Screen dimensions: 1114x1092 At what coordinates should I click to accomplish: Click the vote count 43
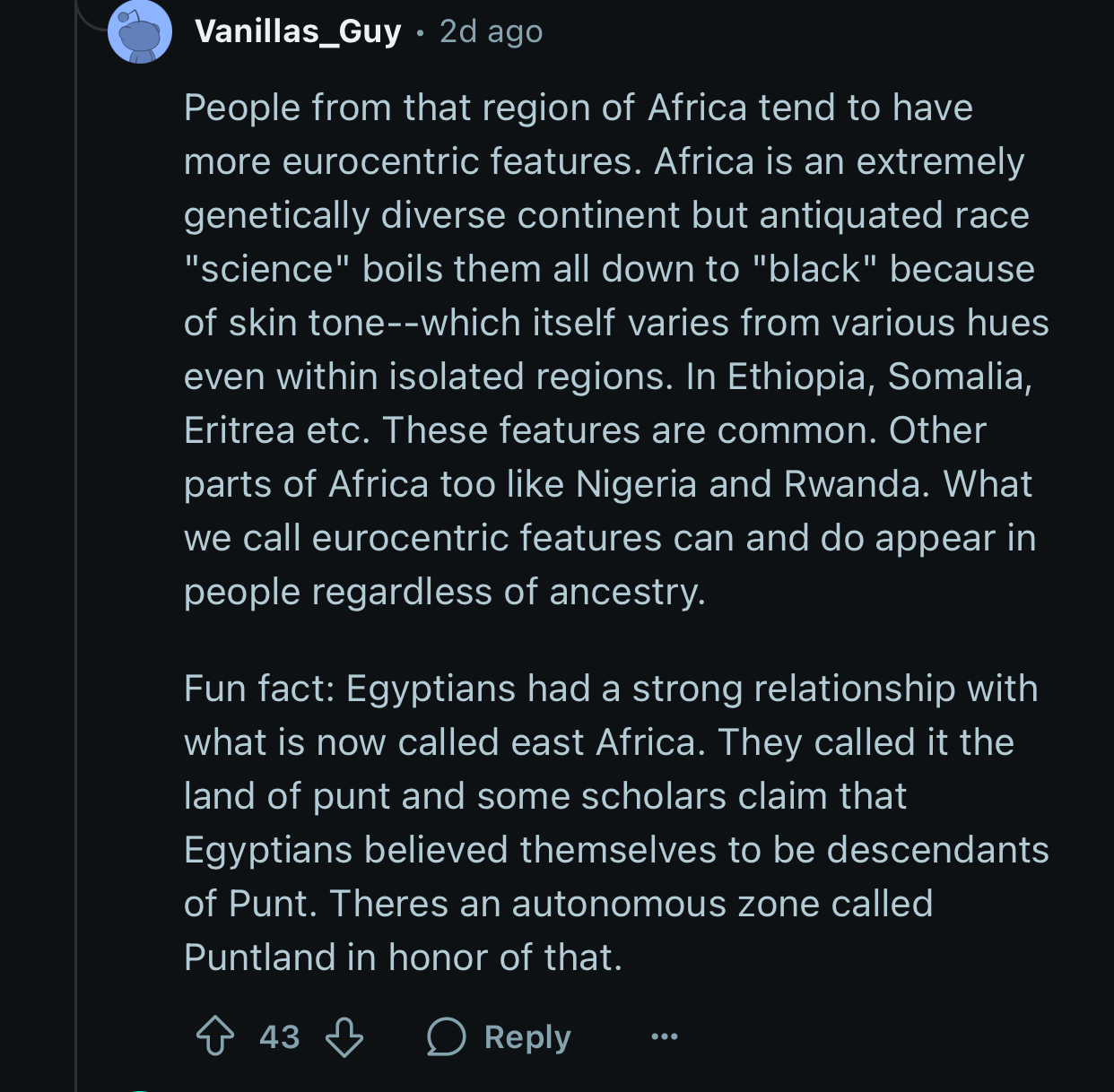(279, 1036)
